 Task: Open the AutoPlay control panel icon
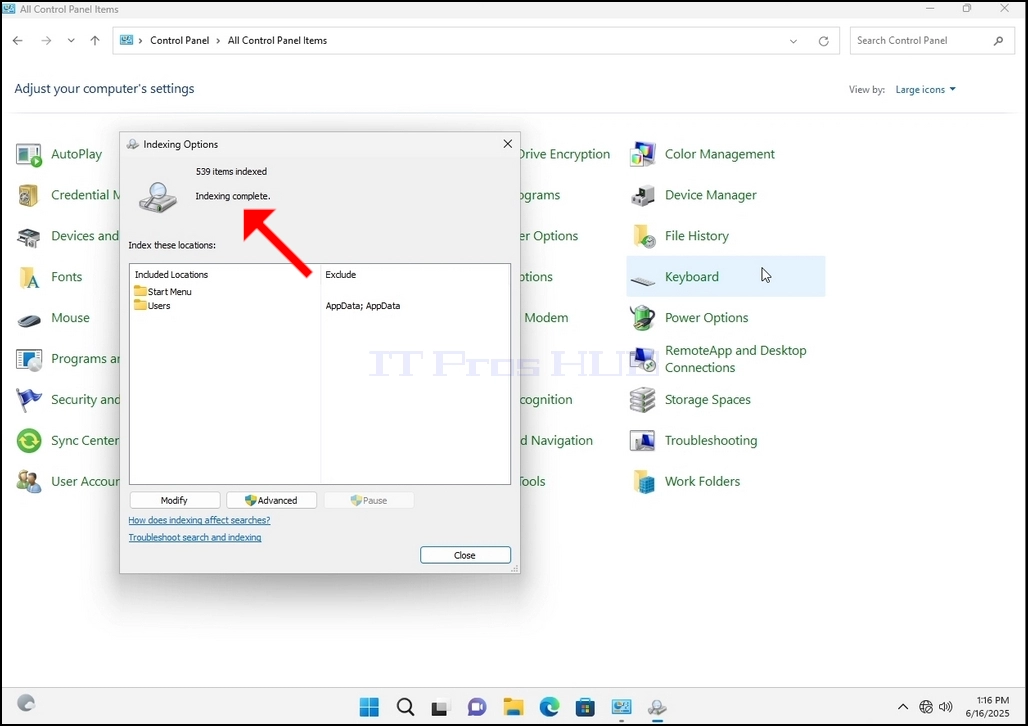tap(29, 155)
